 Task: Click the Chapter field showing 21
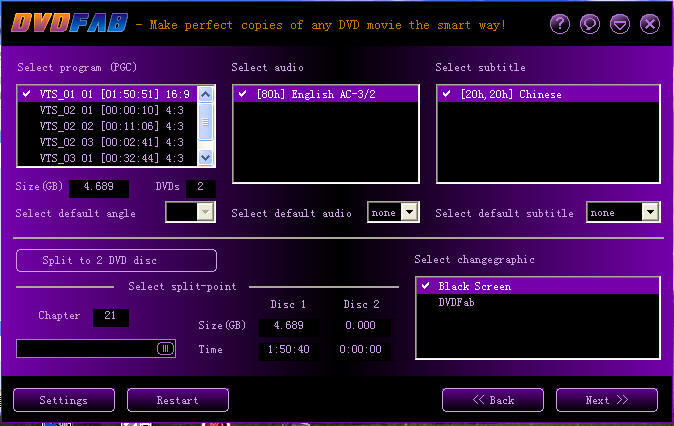110,317
